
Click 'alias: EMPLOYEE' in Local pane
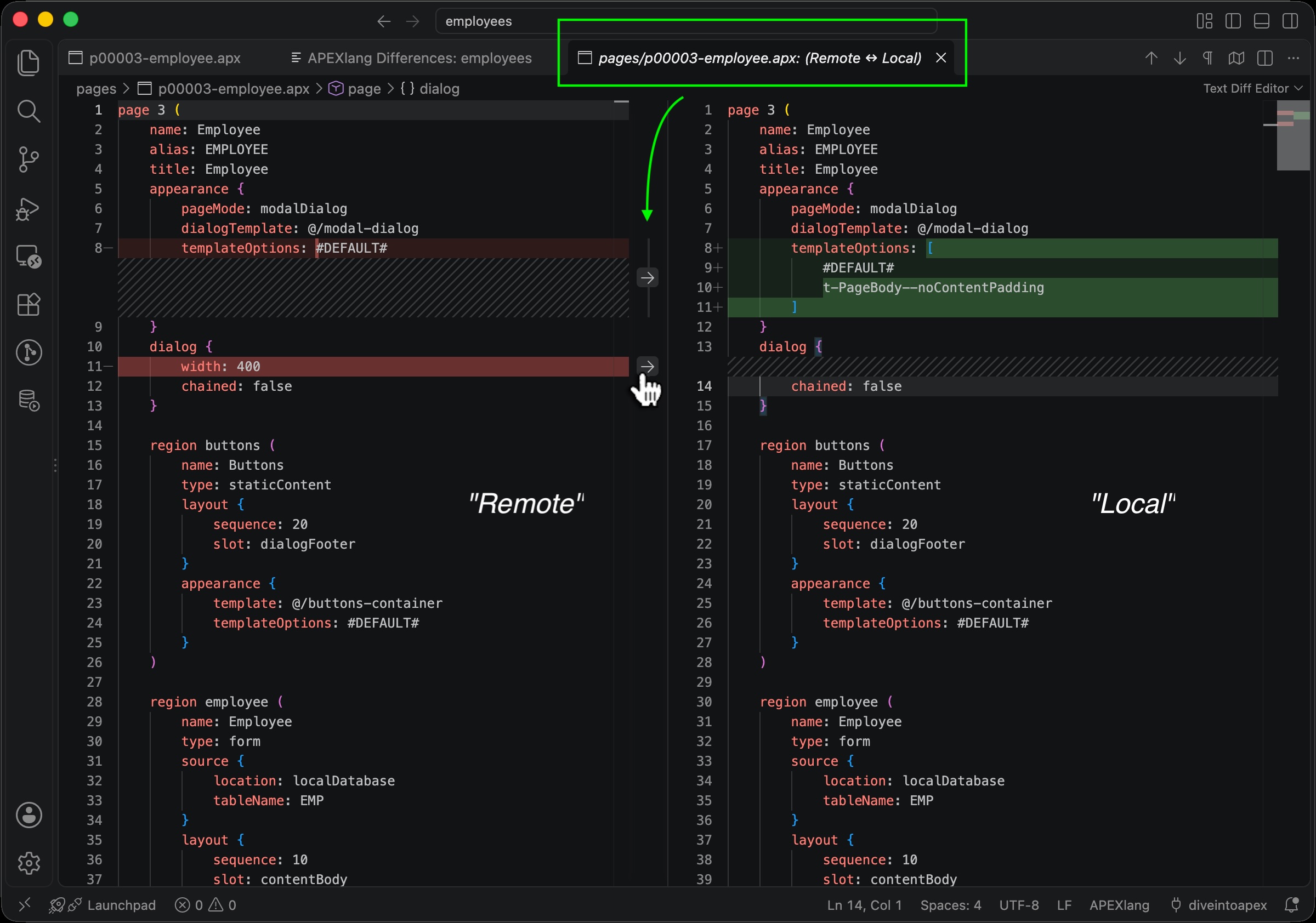click(x=818, y=150)
